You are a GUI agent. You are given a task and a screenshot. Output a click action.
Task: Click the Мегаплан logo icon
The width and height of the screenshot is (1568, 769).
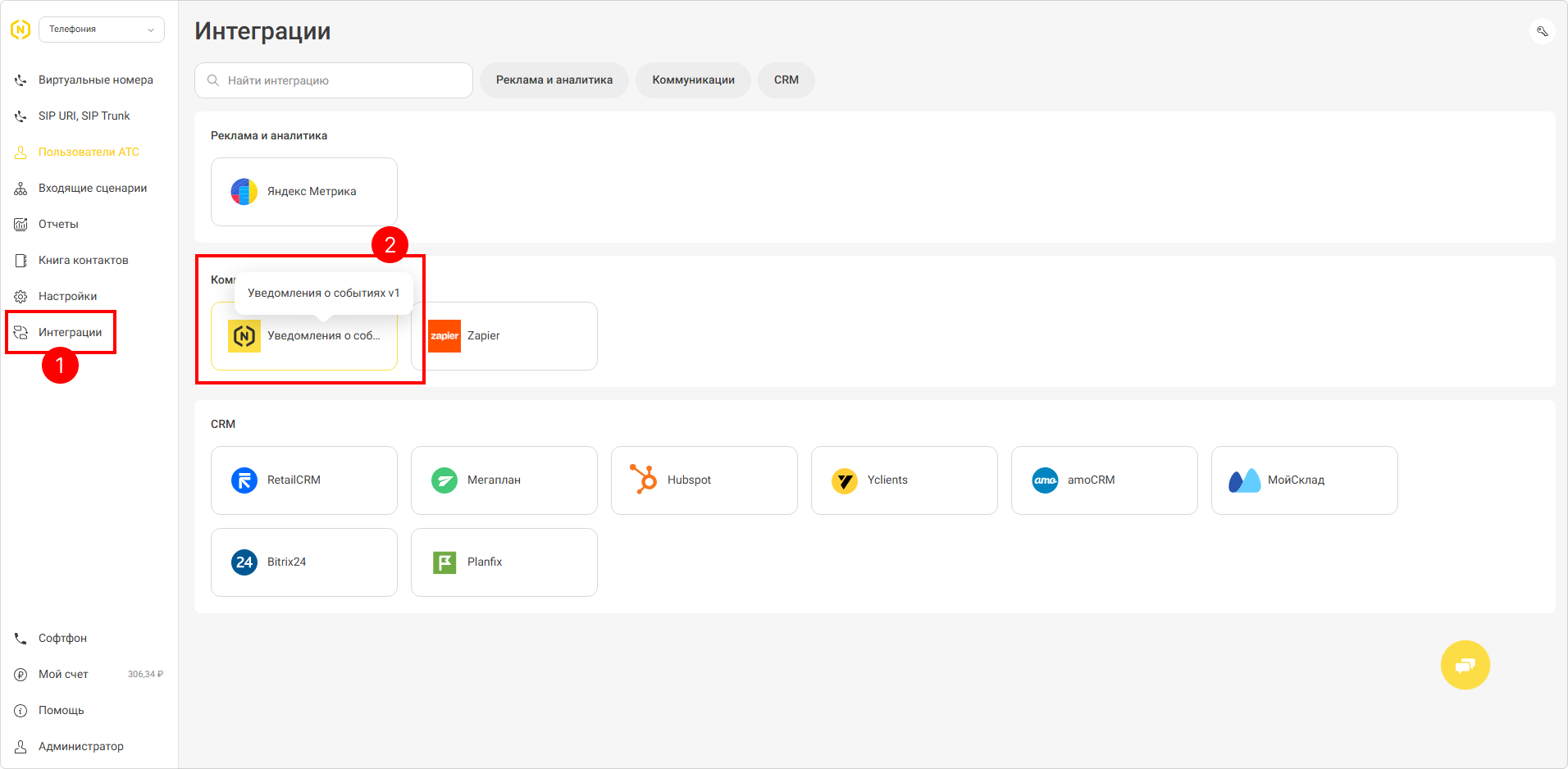(x=444, y=480)
